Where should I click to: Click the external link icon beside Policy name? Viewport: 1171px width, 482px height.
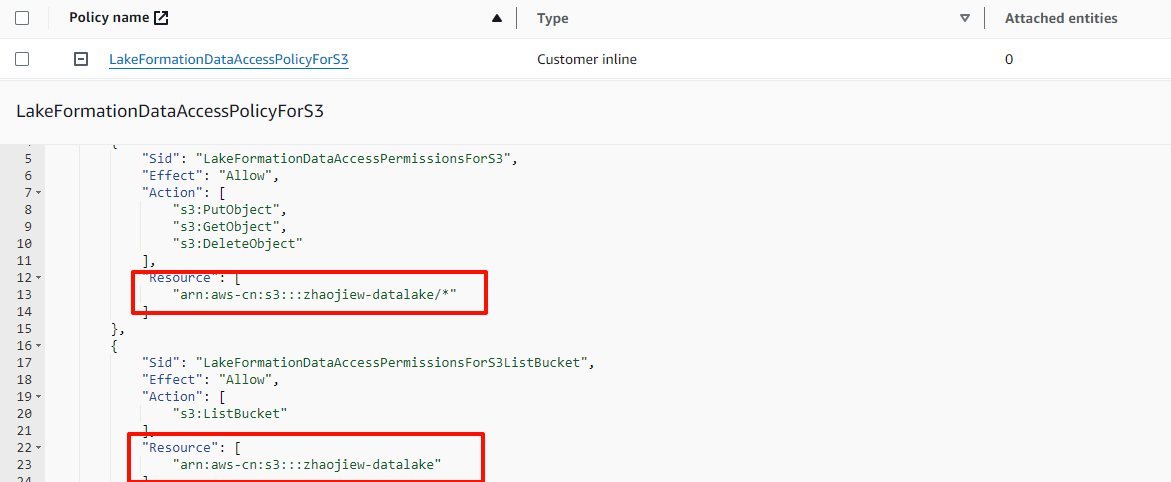tap(161, 19)
